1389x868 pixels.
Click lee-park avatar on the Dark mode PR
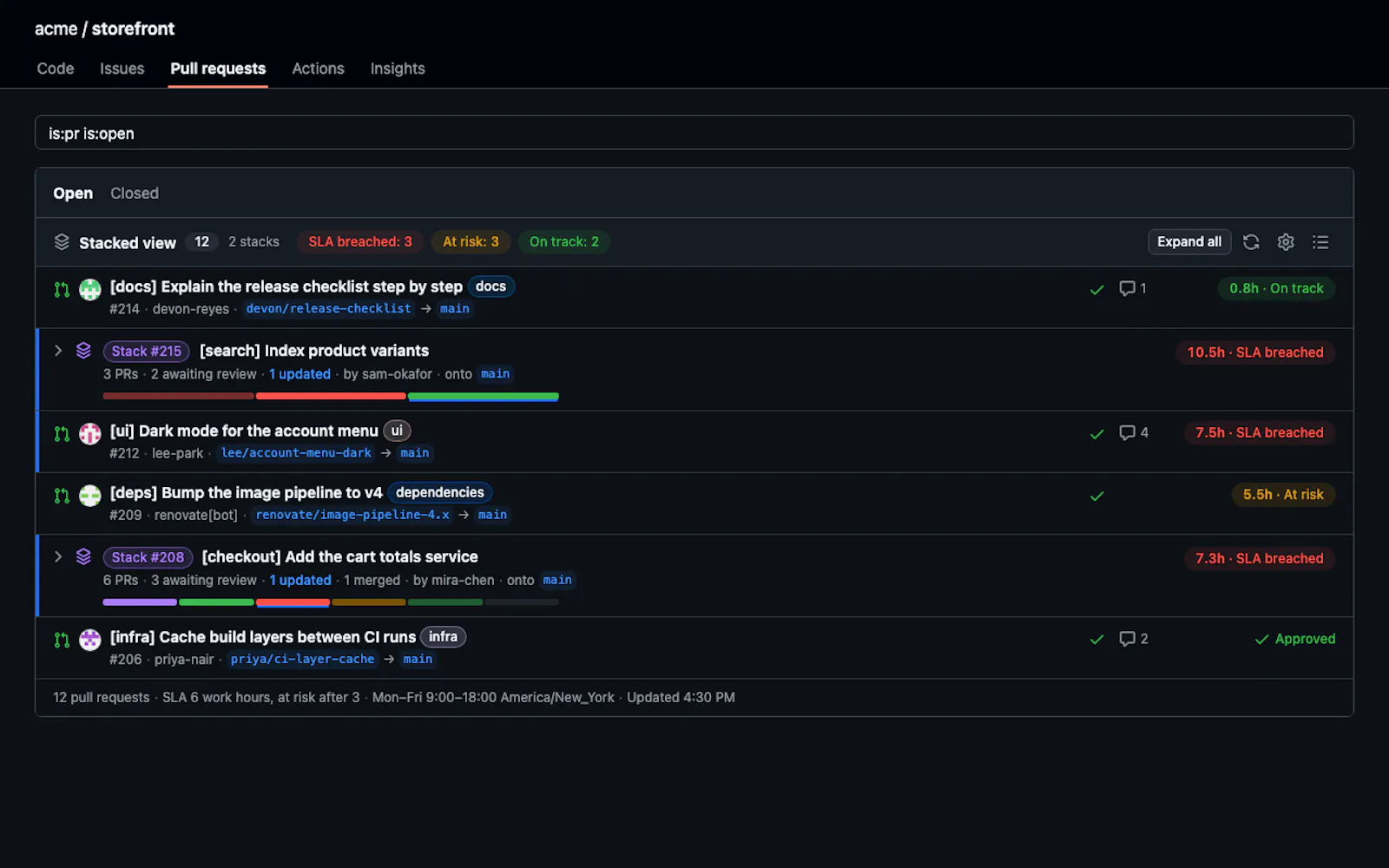[90, 434]
